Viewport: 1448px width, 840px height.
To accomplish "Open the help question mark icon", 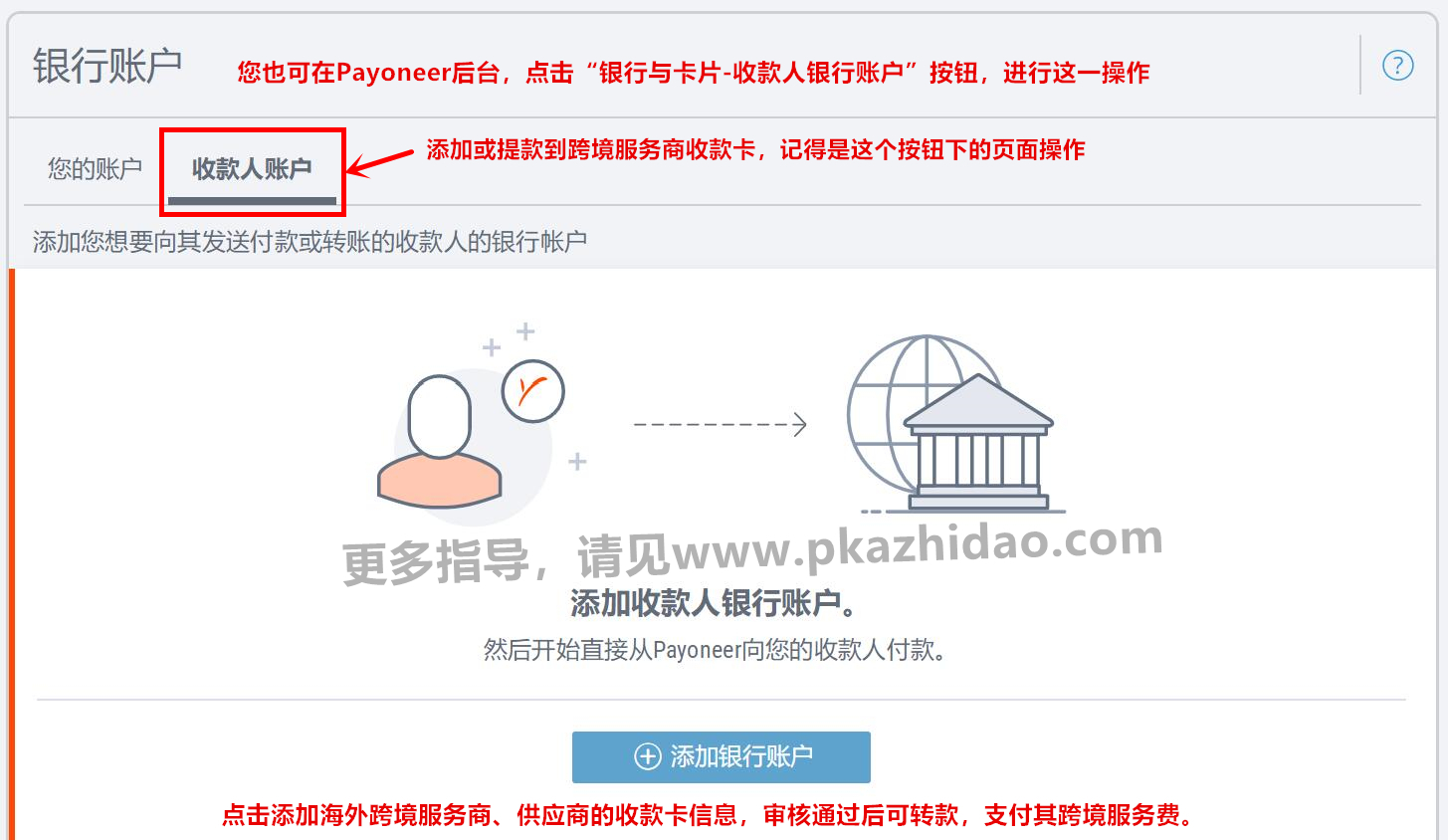I will [1397, 66].
